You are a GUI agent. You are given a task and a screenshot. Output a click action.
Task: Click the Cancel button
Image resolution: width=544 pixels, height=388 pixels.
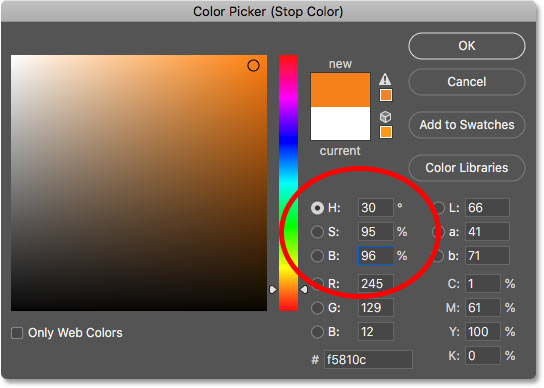467,82
